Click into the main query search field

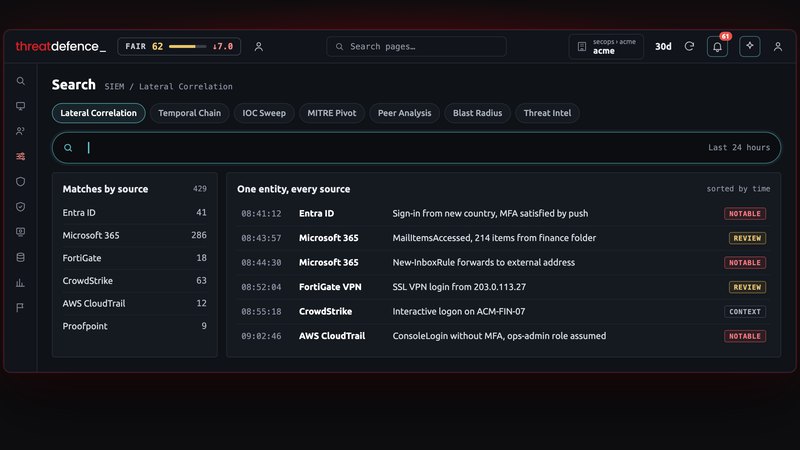pyautogui.click(x=416, y=148)
